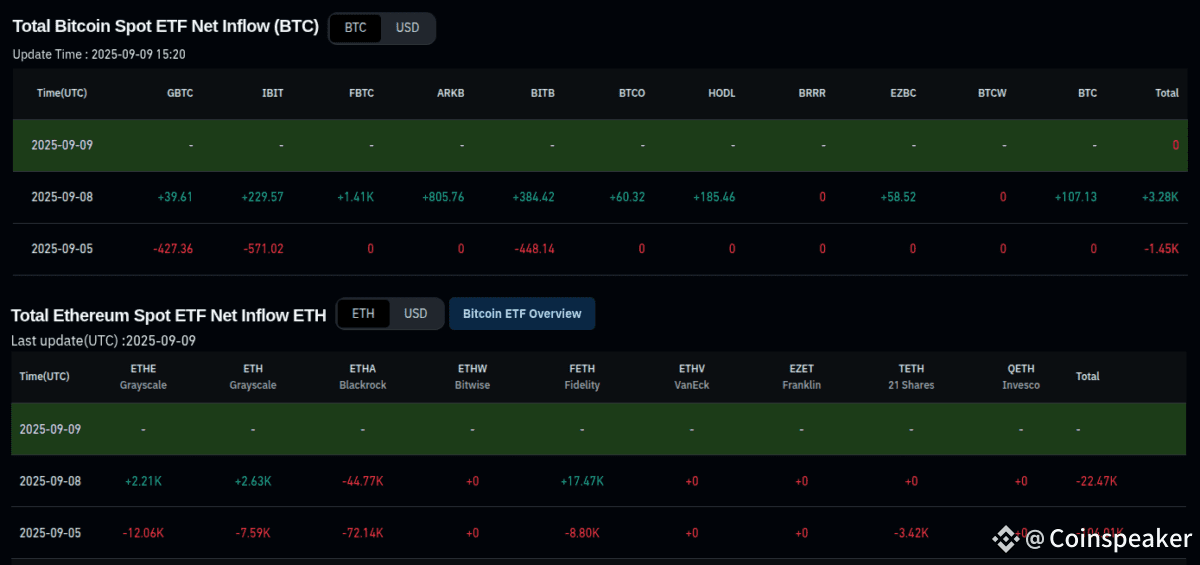Click the 2025-09-08 date in Bitcoin table
The image size is (1200, 565).
pyautogui.click(x=62, y=197)
